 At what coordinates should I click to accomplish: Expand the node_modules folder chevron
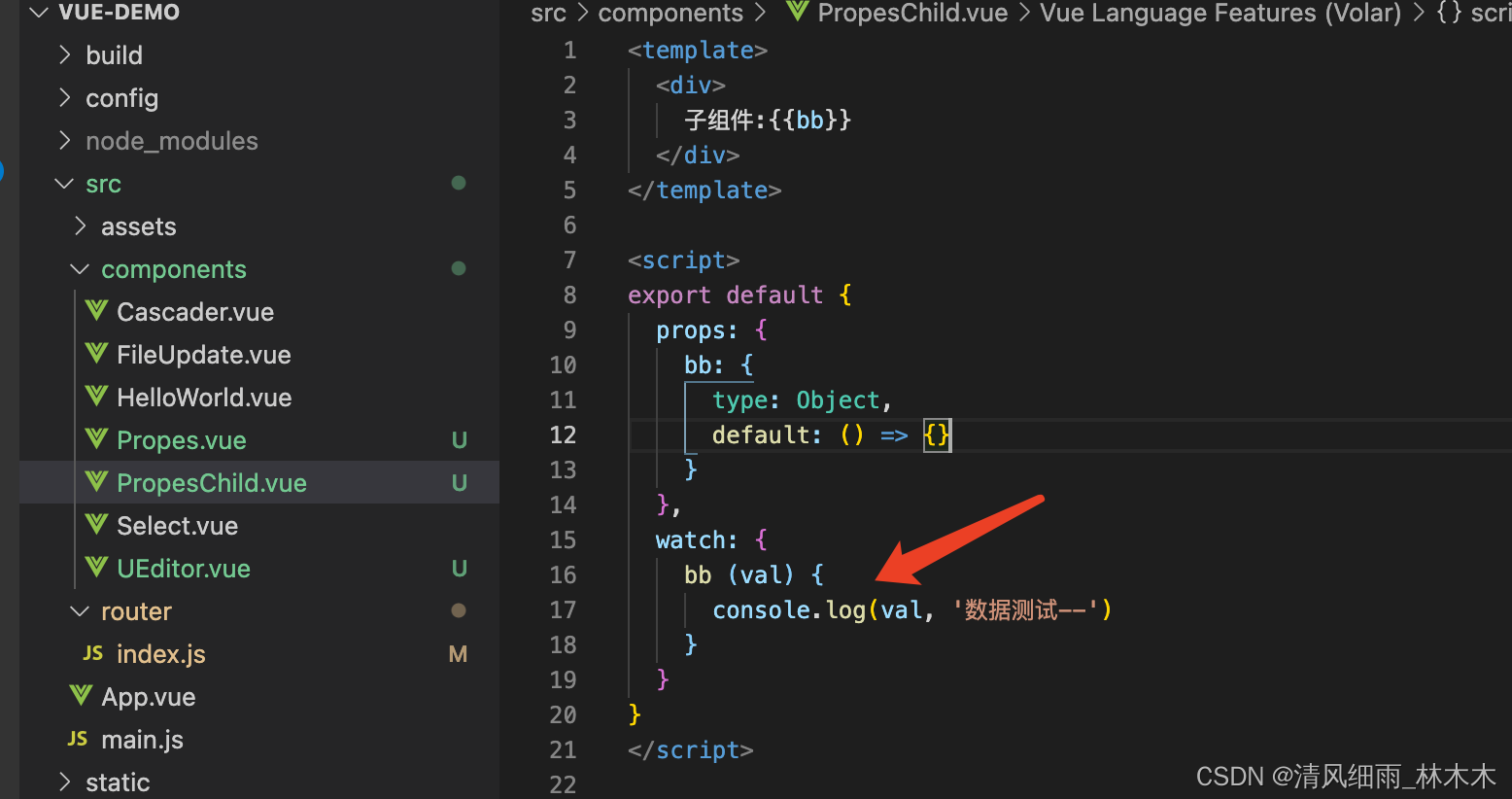64,140
